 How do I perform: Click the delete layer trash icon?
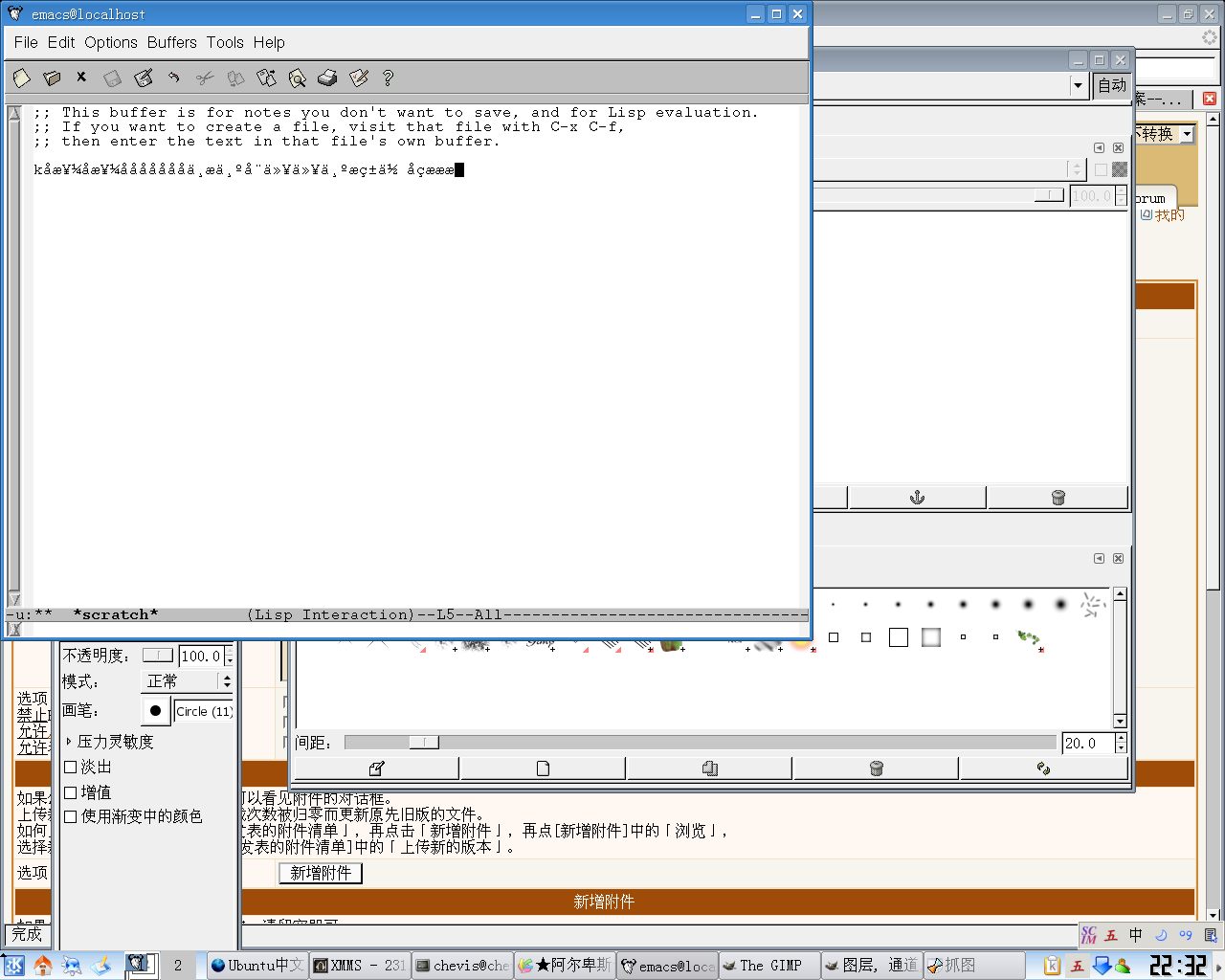pos(1058,498)
